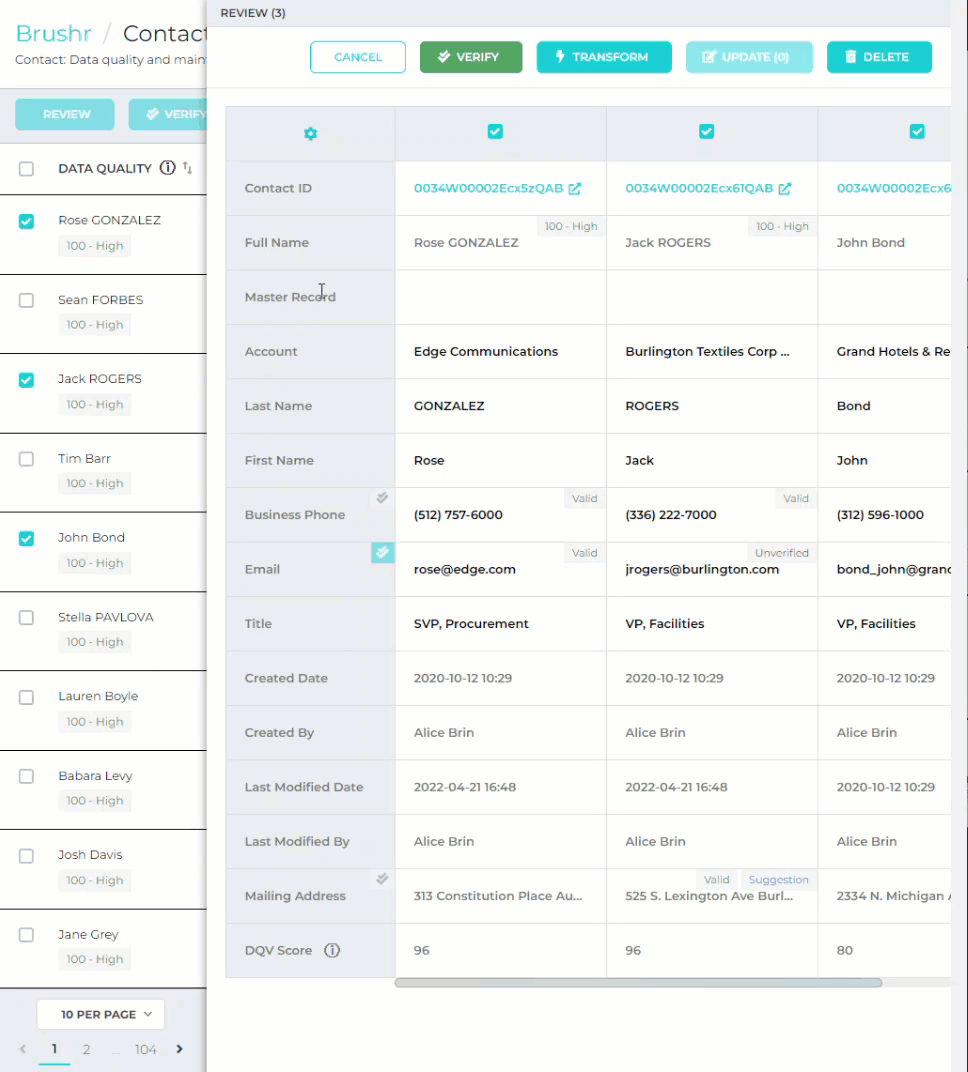Click the Cancel button

[x=358, y=57]
